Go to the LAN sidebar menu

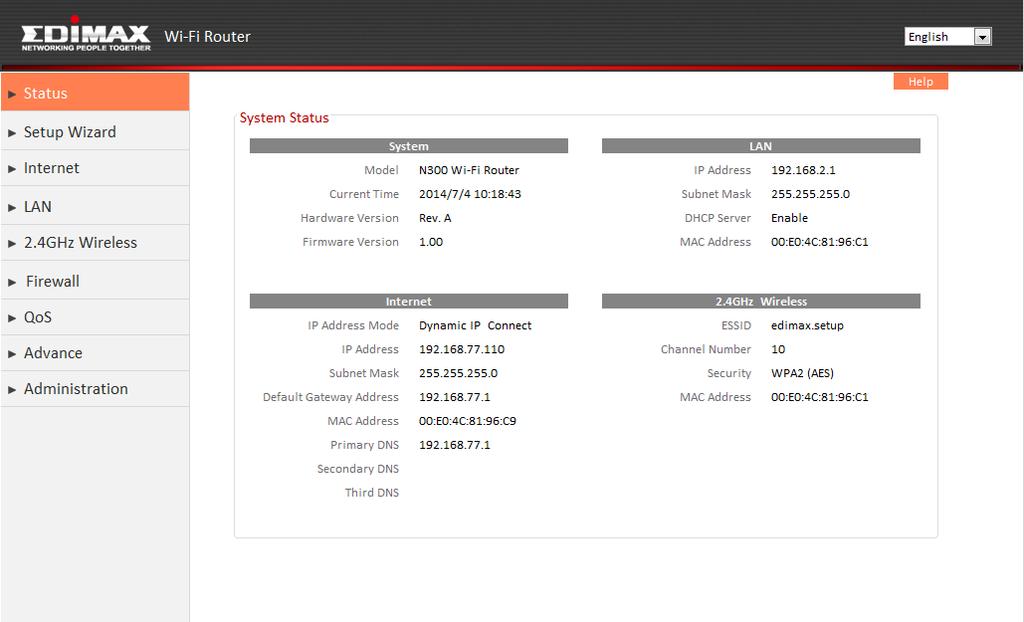tap(95, 206)
